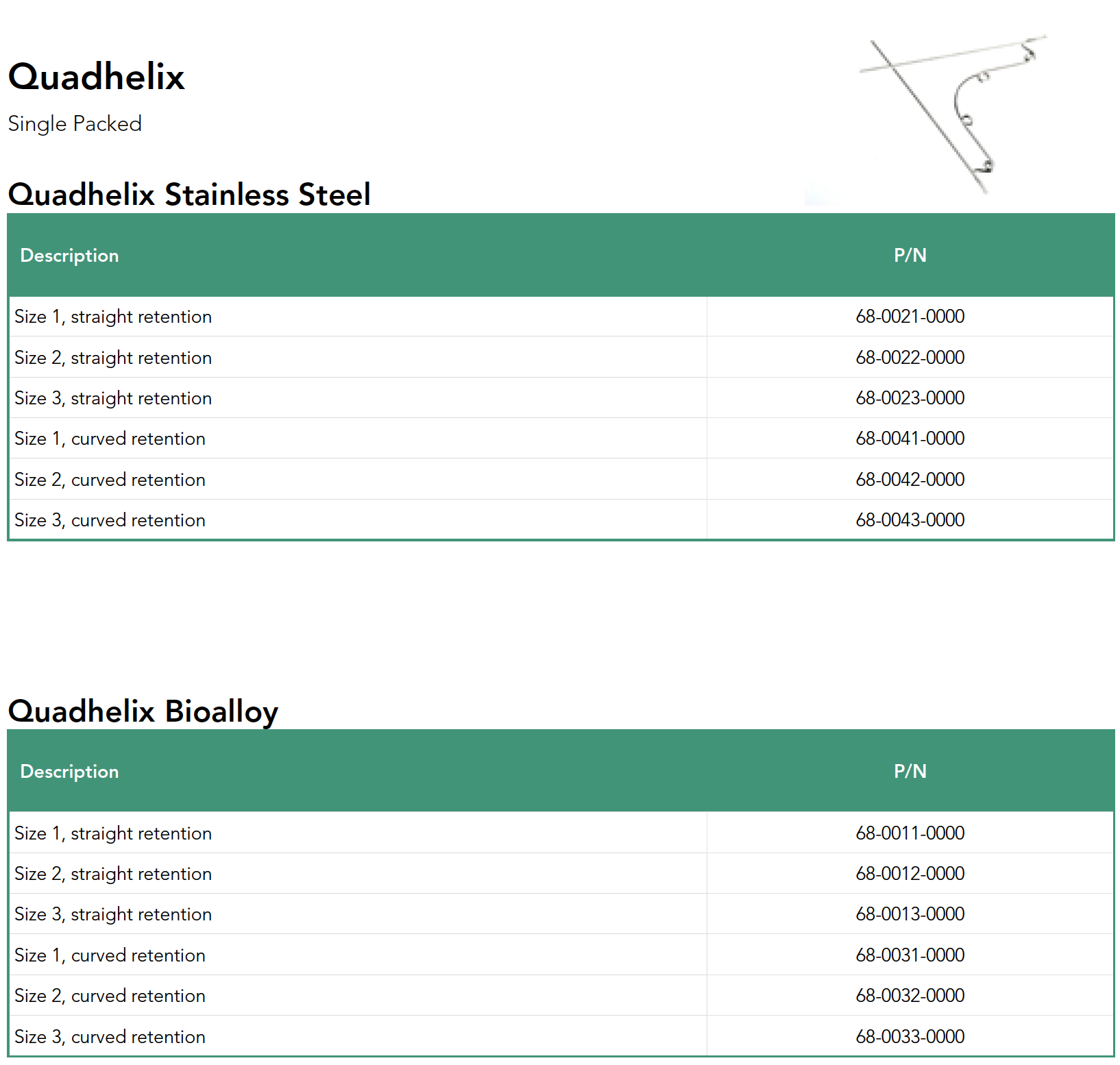The height and width of the screenshot is (1065, 1120).
Task: Click Bioalloy "Size 3, straight retention" row
Action: pos(113,915)
